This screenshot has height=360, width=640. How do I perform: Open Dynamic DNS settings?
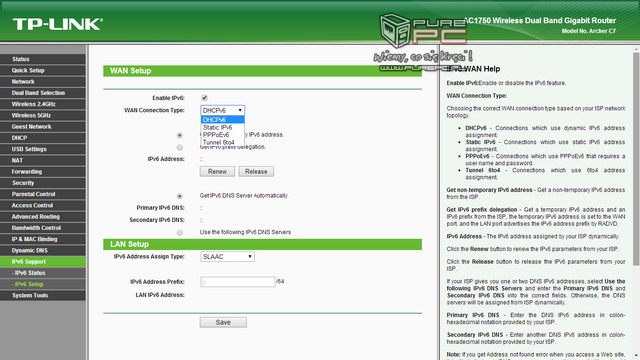click(43, 251)
